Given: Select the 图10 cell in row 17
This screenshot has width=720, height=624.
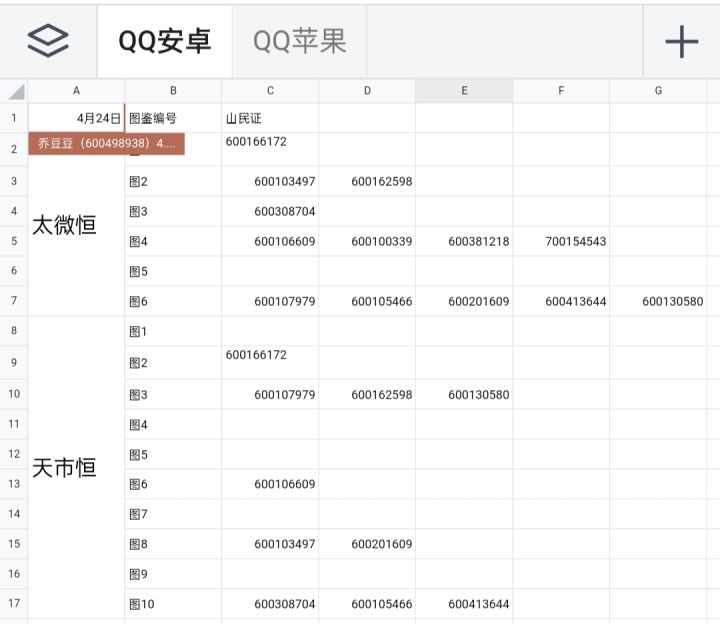Looking at the screenshot, I should click(173, 604).
